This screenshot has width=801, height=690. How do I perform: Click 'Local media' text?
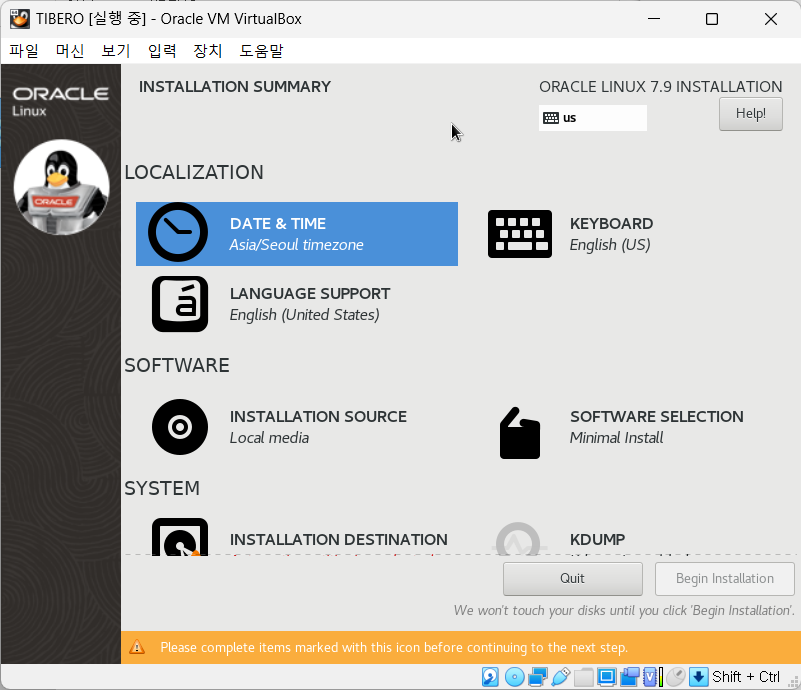pos(269,438)
